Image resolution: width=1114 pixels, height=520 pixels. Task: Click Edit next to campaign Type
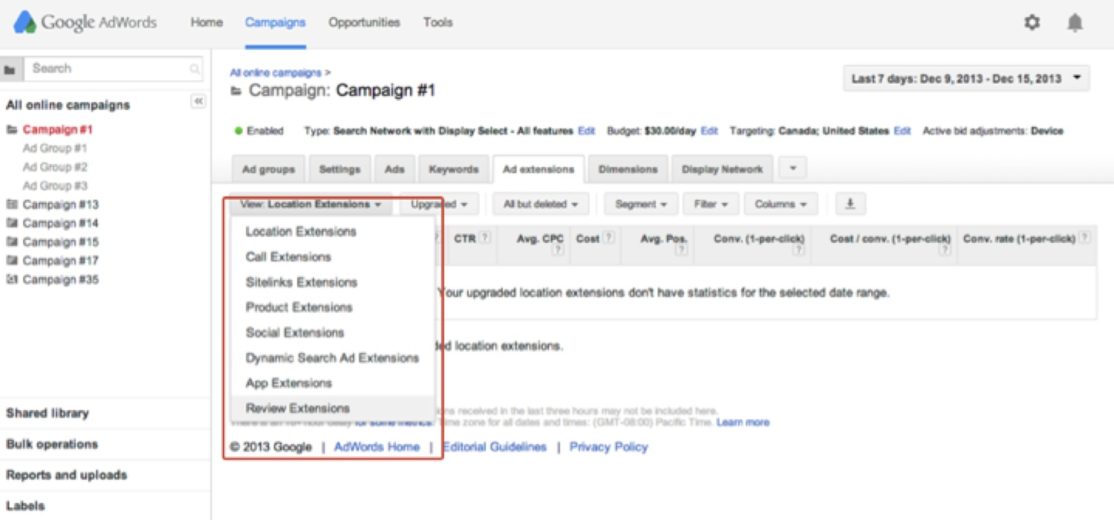[586, 131]
